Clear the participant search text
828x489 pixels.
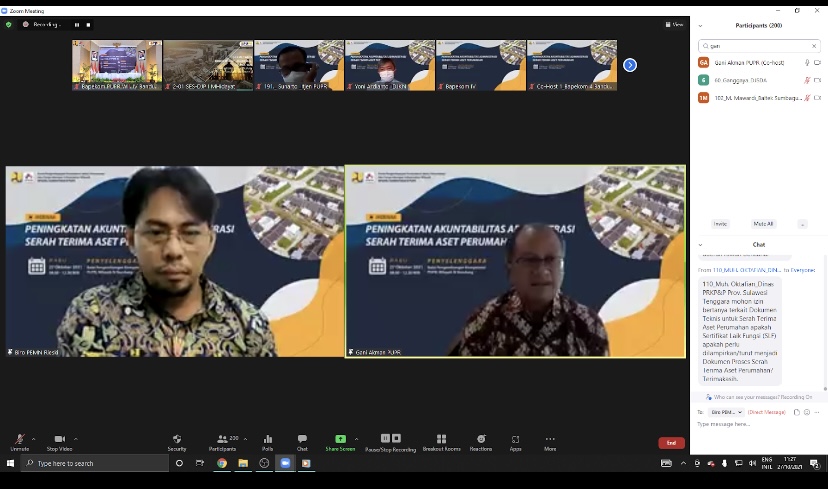(x=814, y=46)
